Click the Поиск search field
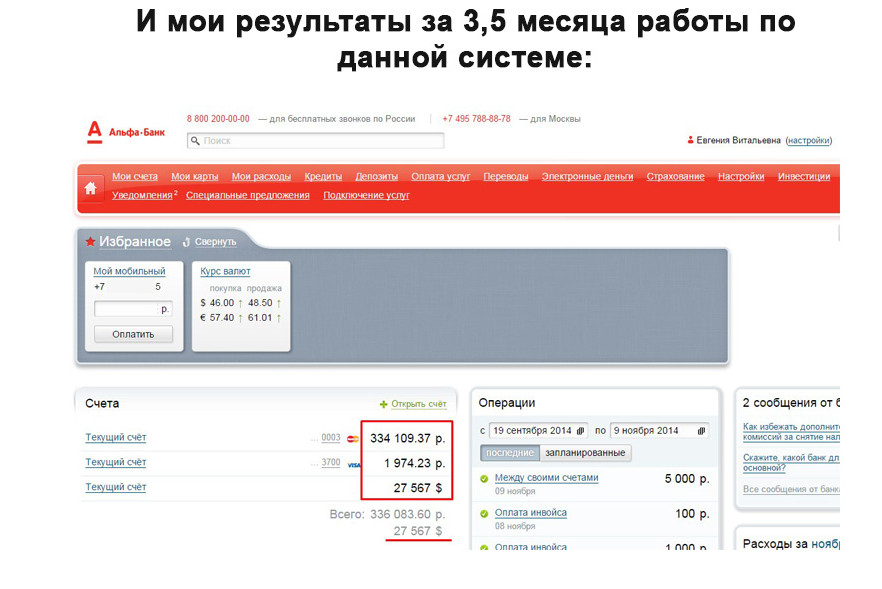 (316, 141)
